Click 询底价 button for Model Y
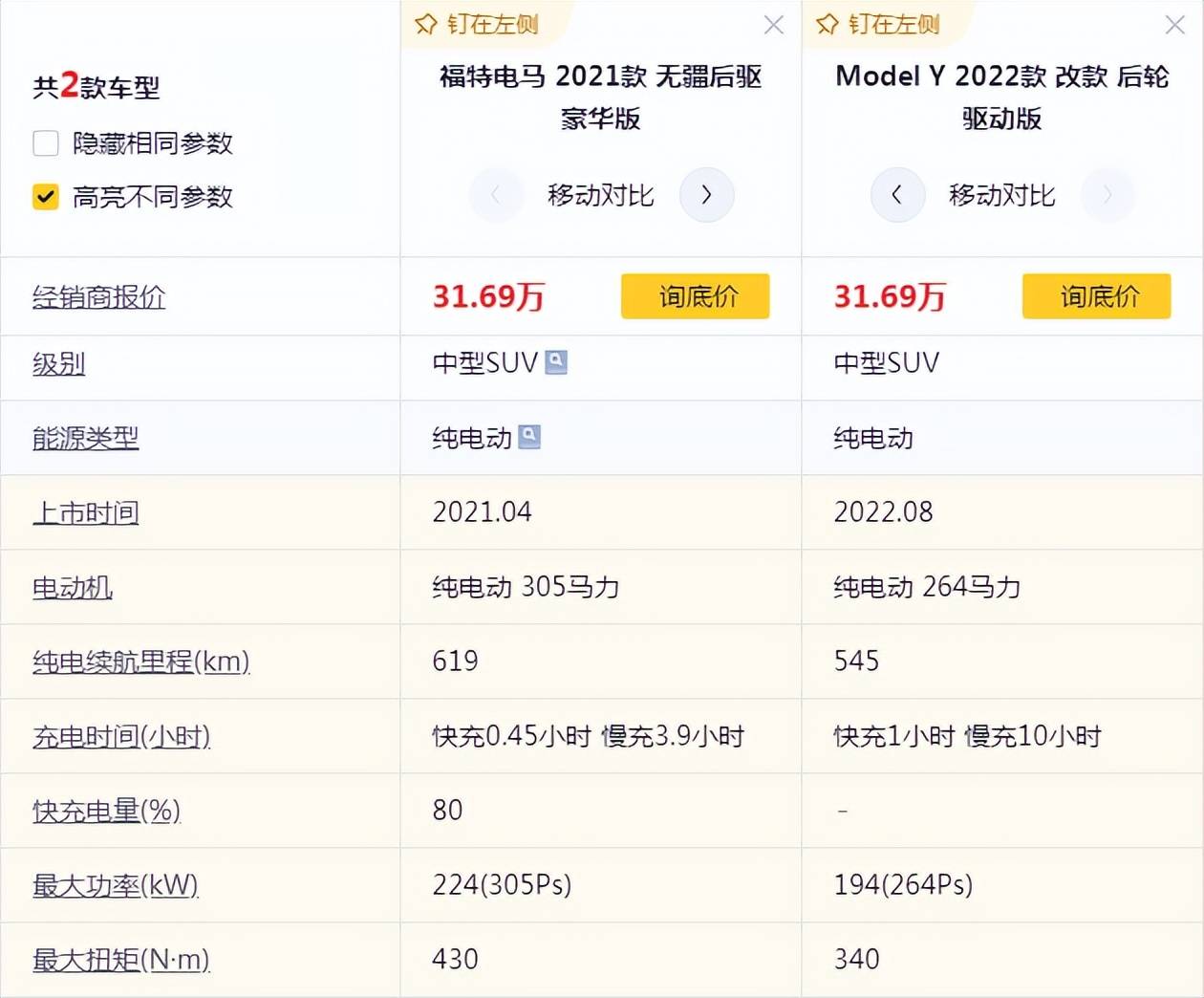This screenshot has width=1204, height=998. (1096, 296)
